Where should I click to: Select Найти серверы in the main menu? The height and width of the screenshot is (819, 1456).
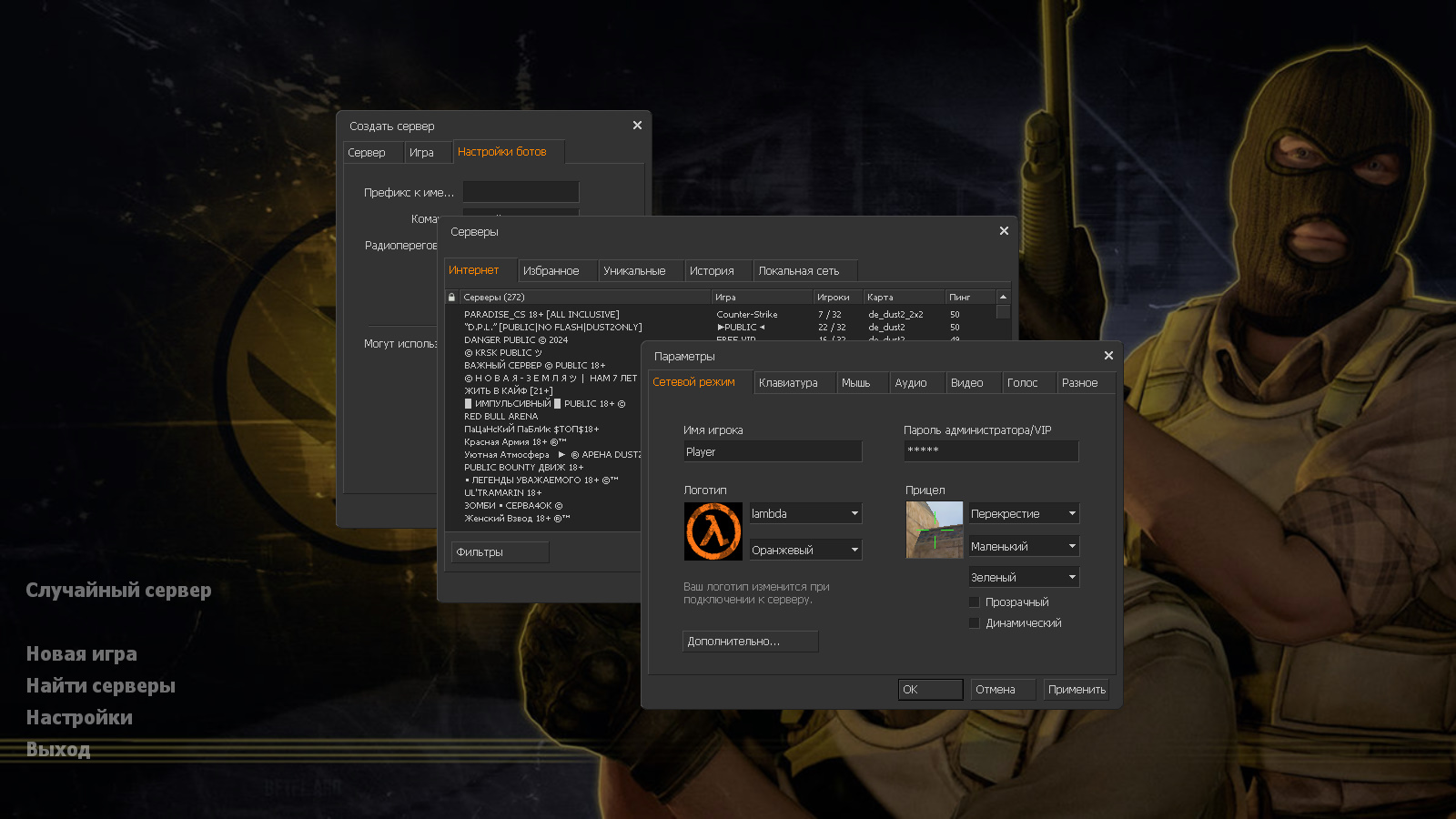(x=101, y=685)
